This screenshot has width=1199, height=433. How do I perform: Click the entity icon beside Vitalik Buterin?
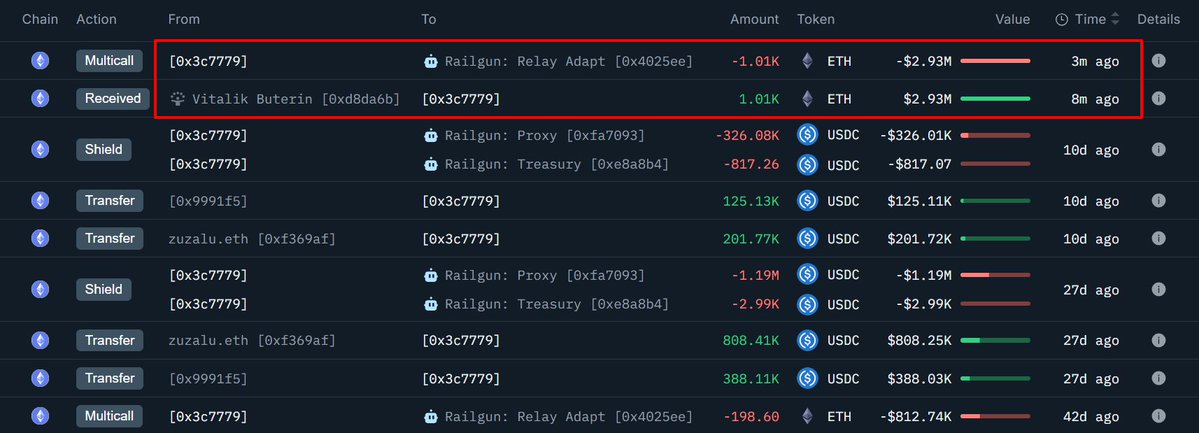[x=177, y=99]
